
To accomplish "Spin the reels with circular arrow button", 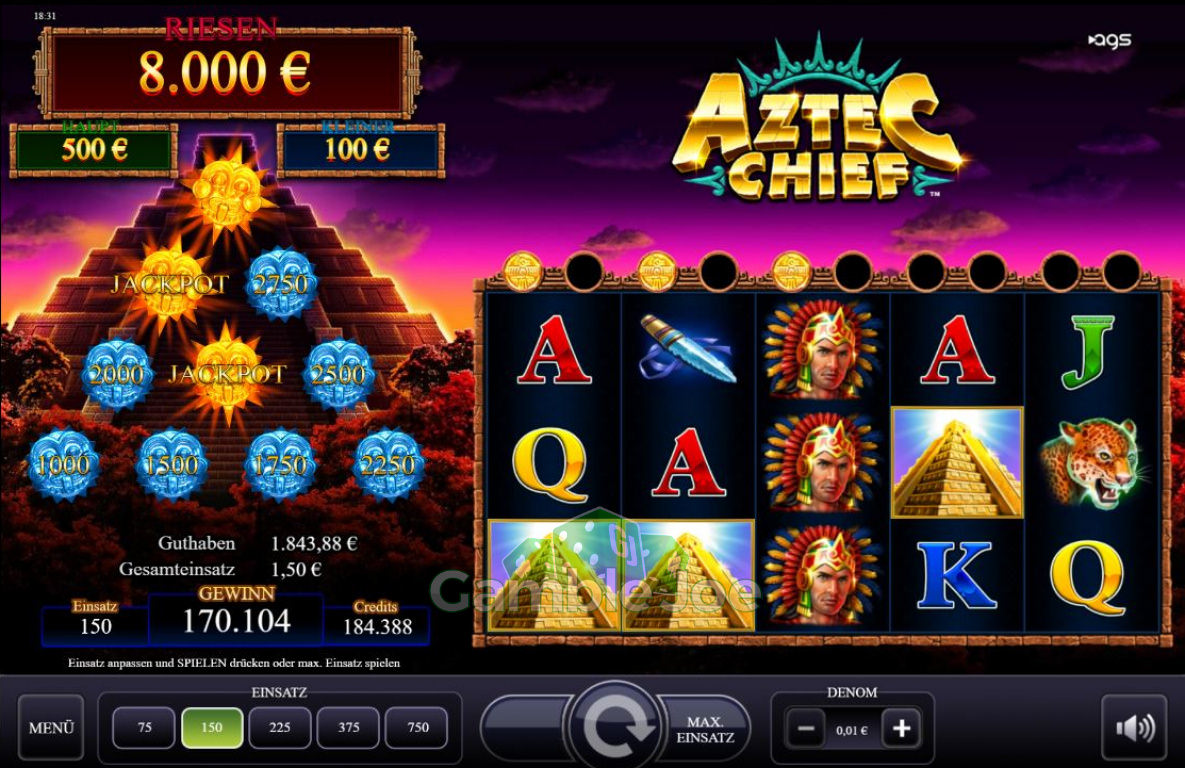I will [x=615, y=726].
